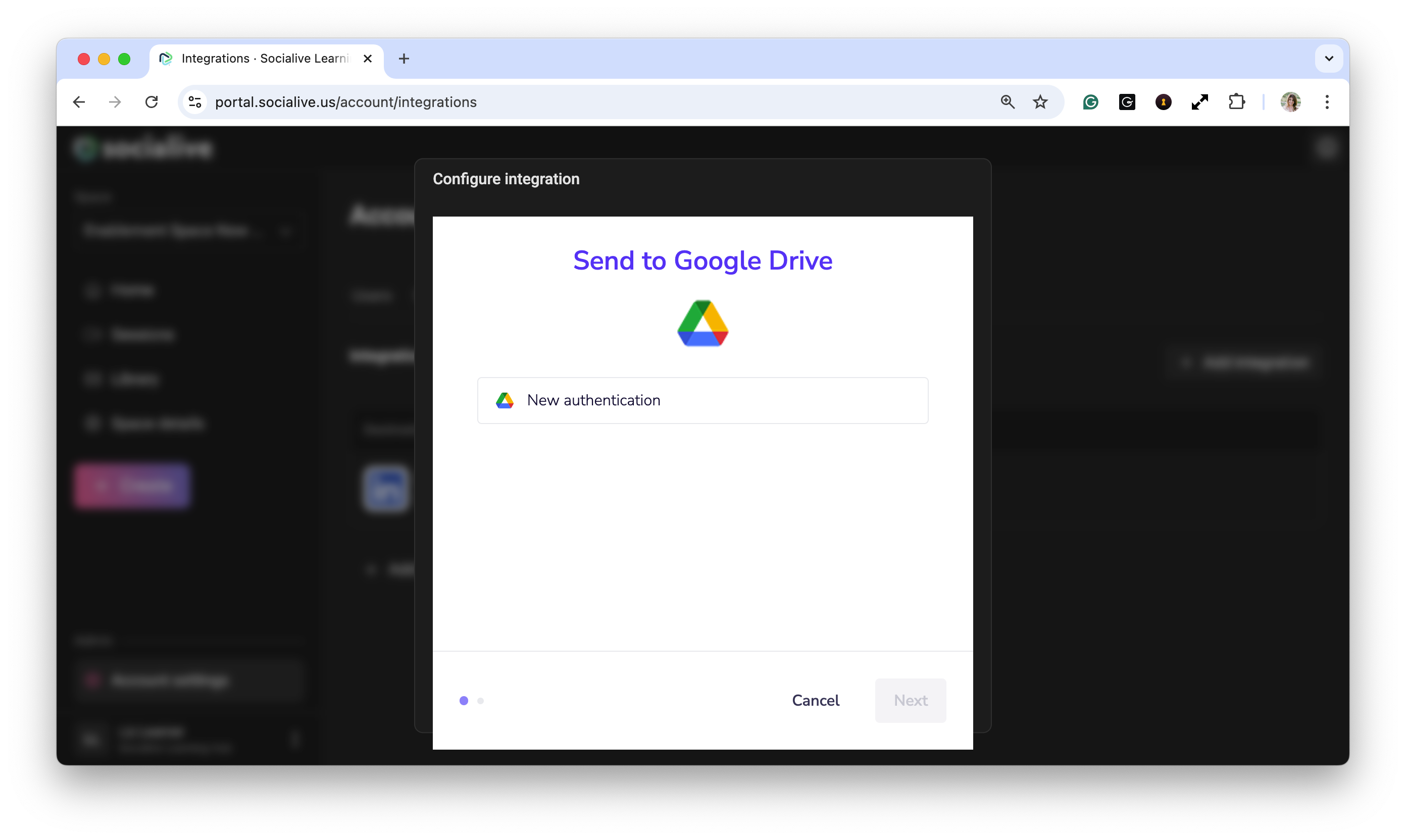Click the second step indicator dot

(480, 701)
